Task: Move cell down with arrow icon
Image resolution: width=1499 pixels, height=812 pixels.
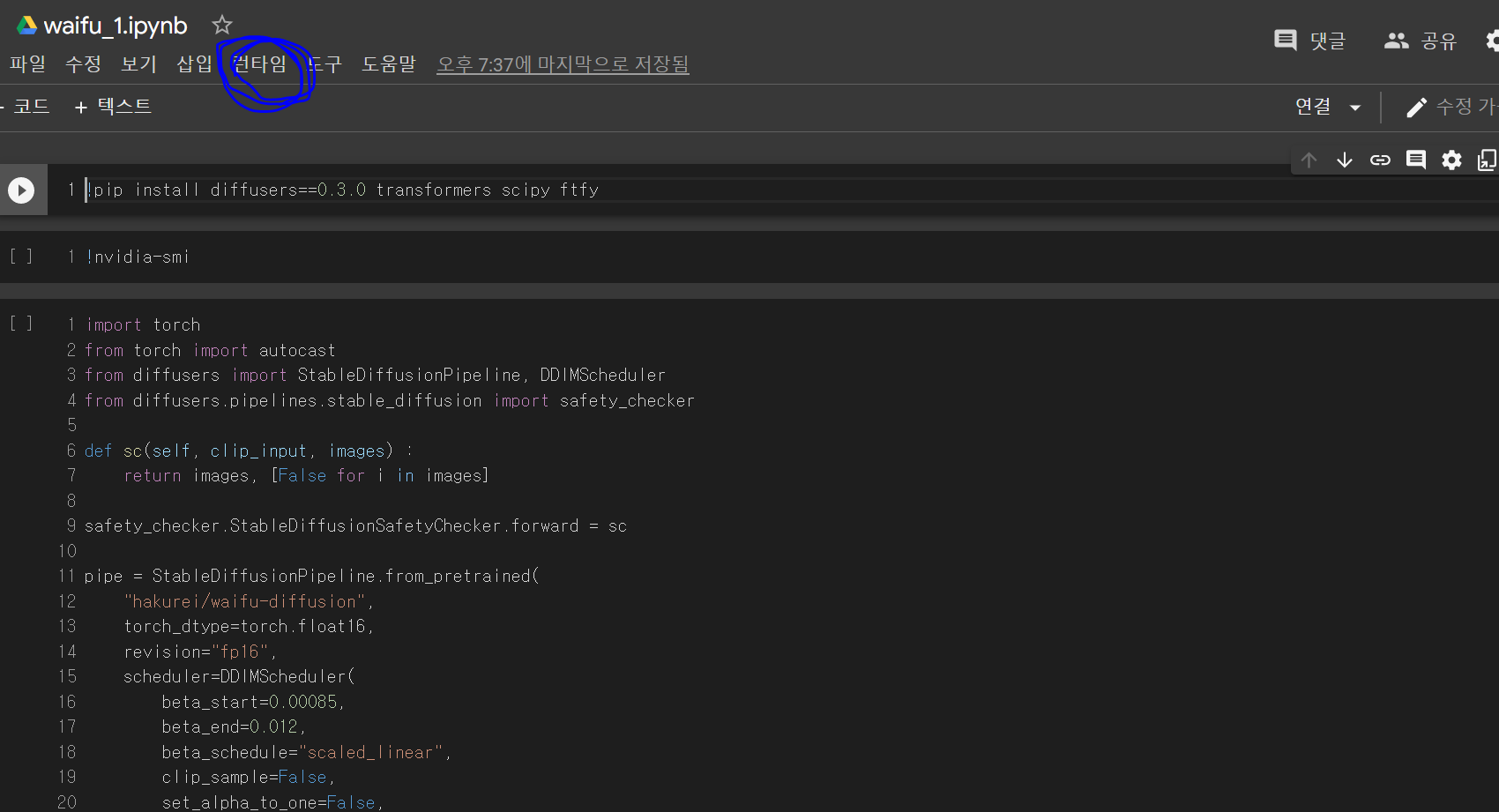Action: tap(1344, 160)
